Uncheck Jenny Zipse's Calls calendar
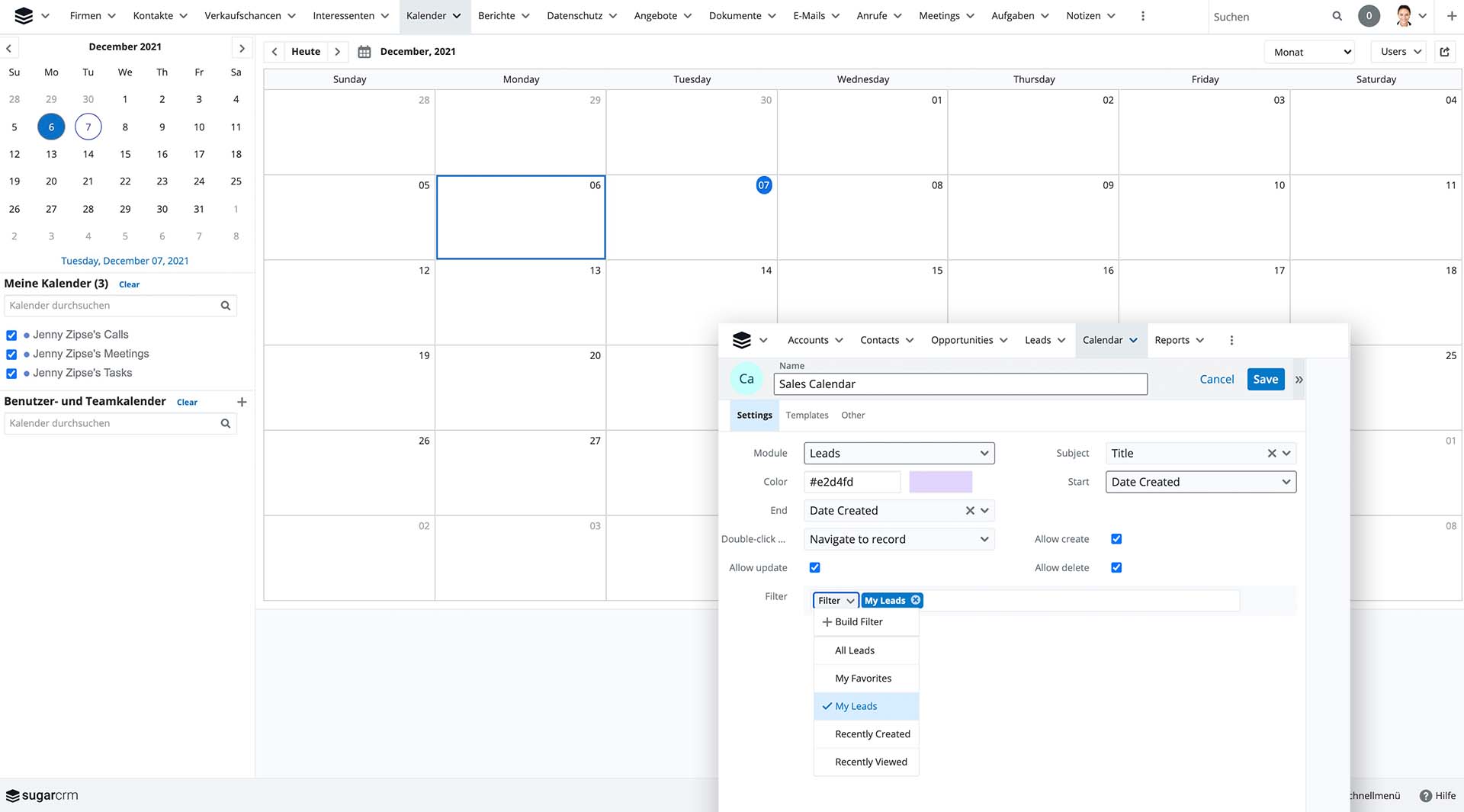Viewport: 1464px width, 812px height. [11, 335]
